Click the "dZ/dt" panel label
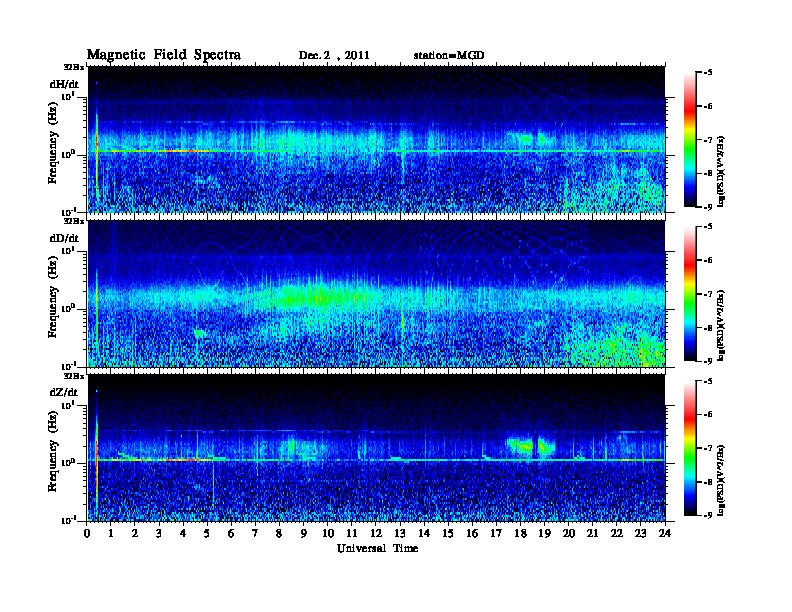 (64, 392)
